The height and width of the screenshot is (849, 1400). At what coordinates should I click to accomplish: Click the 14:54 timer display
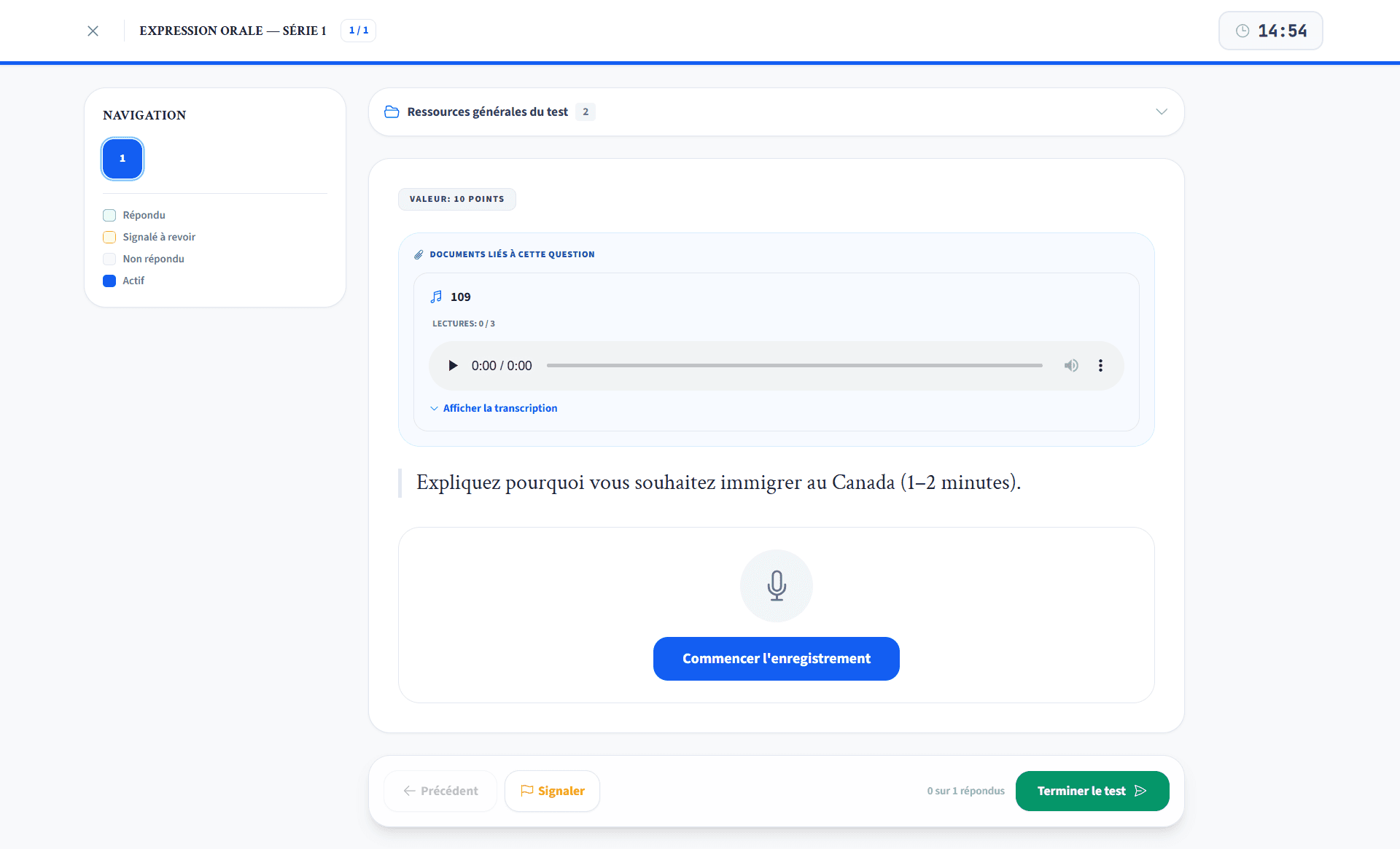pos(1271,31)
